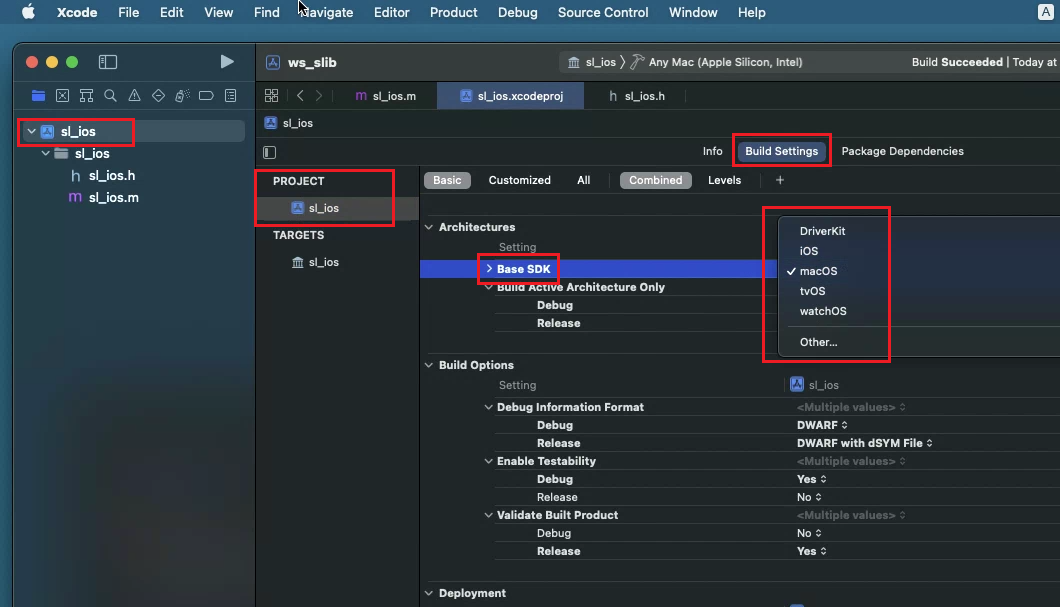Viewport: 1060px width, 607px height.
Task: Show the Project navigator folder icon
Action: coord(39,95)
